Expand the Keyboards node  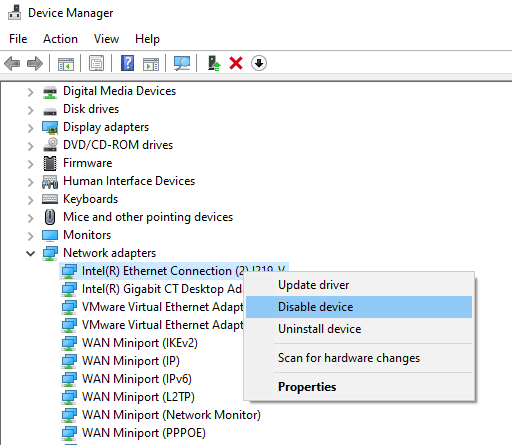coord(30,200)
